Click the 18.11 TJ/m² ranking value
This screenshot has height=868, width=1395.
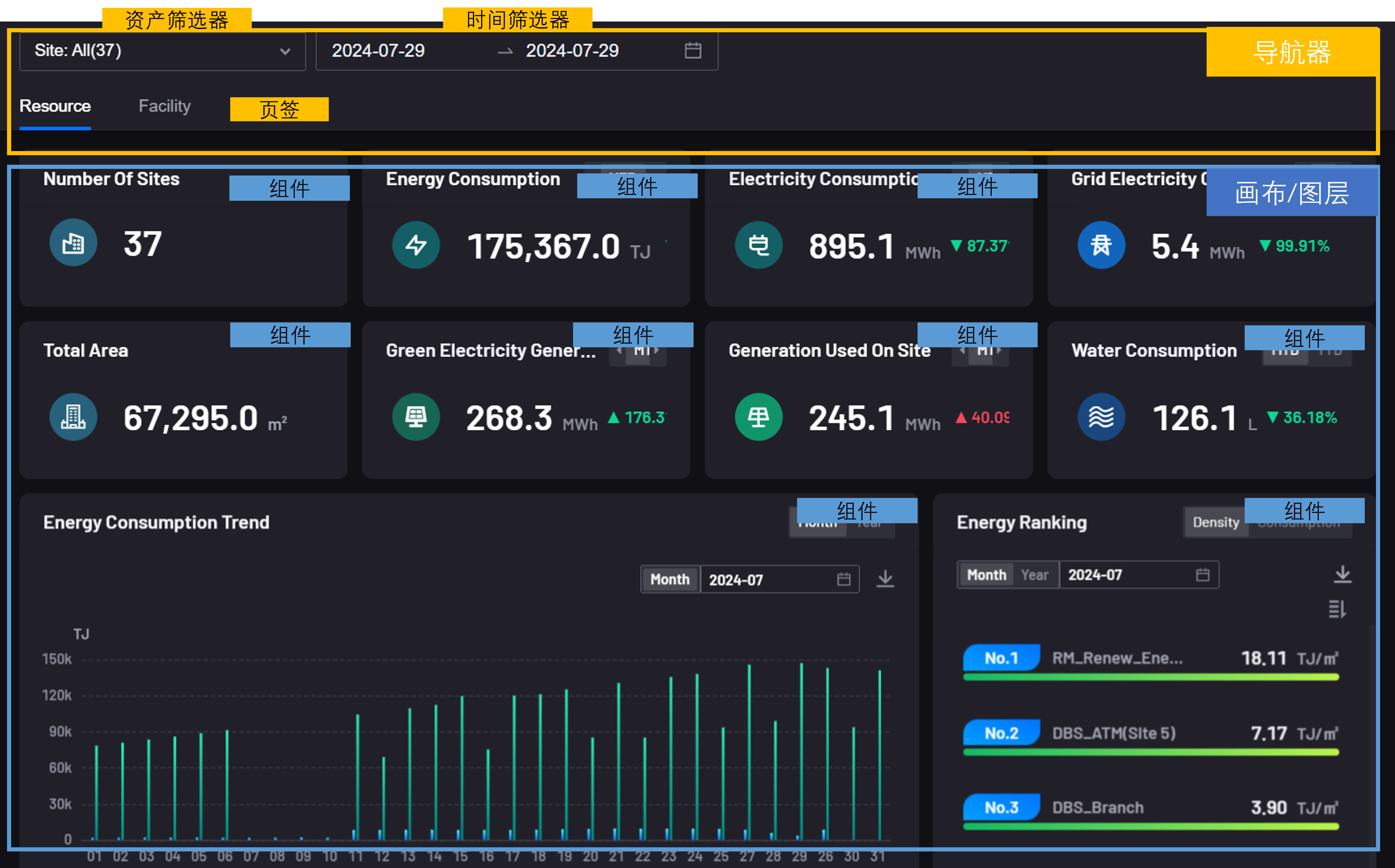(1290, 658)
